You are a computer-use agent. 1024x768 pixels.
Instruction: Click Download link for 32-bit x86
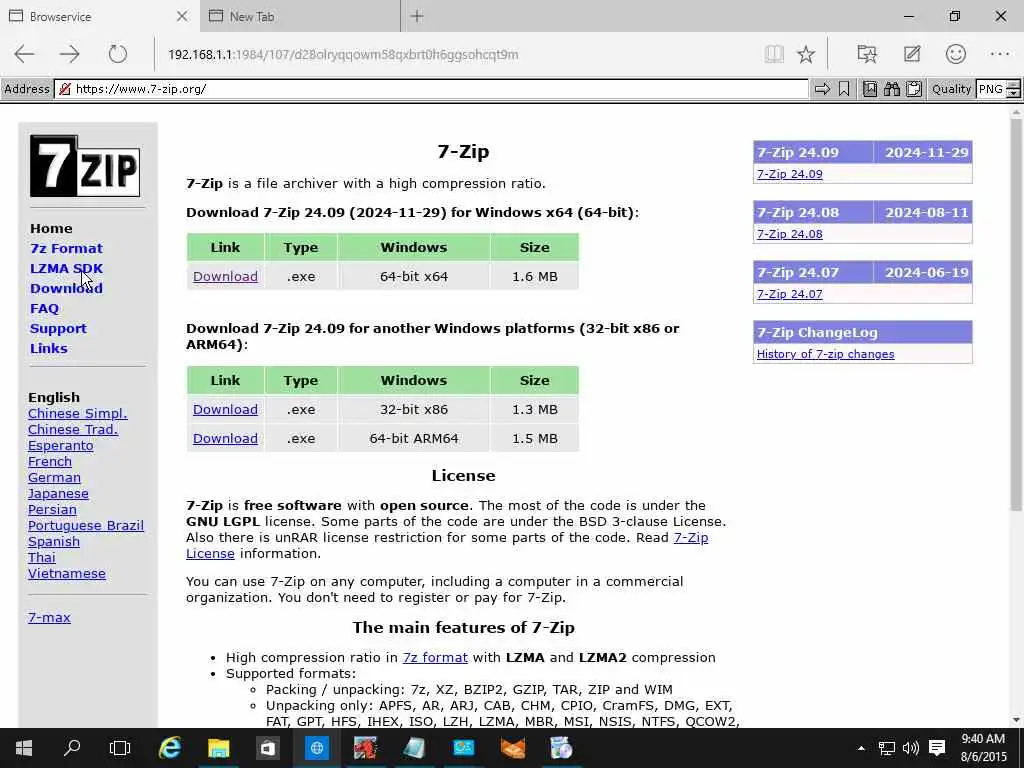pyautogui.click(x=225, y=409)
